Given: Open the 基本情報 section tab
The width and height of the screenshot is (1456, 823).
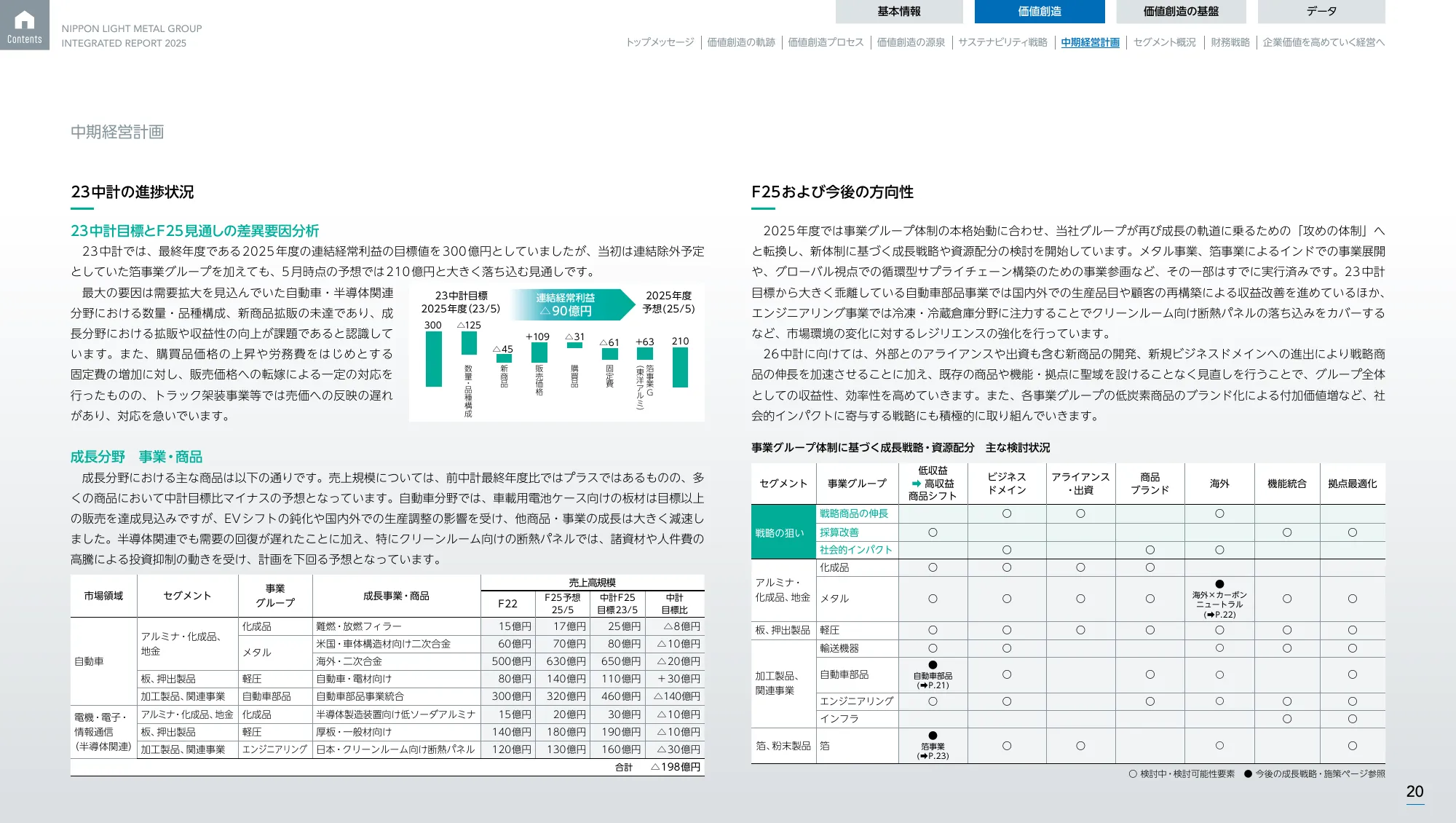Looking at the screenshot, I should pos(900,12).
